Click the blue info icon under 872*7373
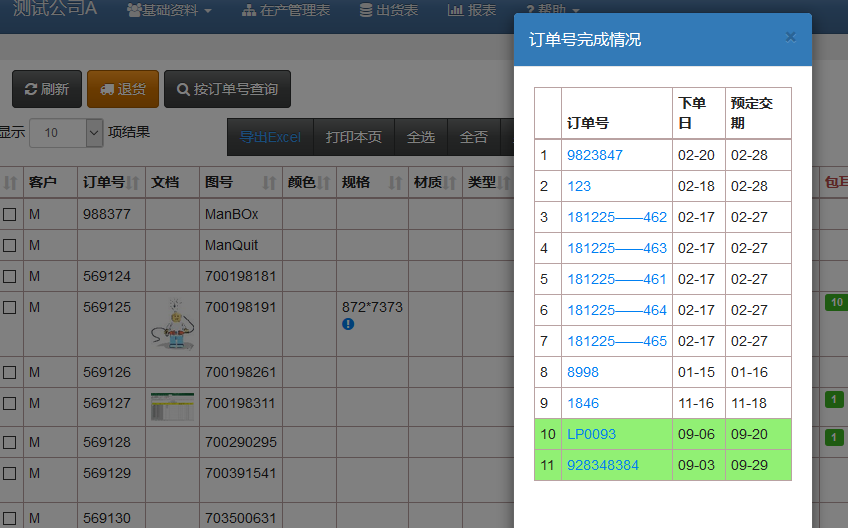This screenshot has height=528, width=848. (x=348, y=324)
